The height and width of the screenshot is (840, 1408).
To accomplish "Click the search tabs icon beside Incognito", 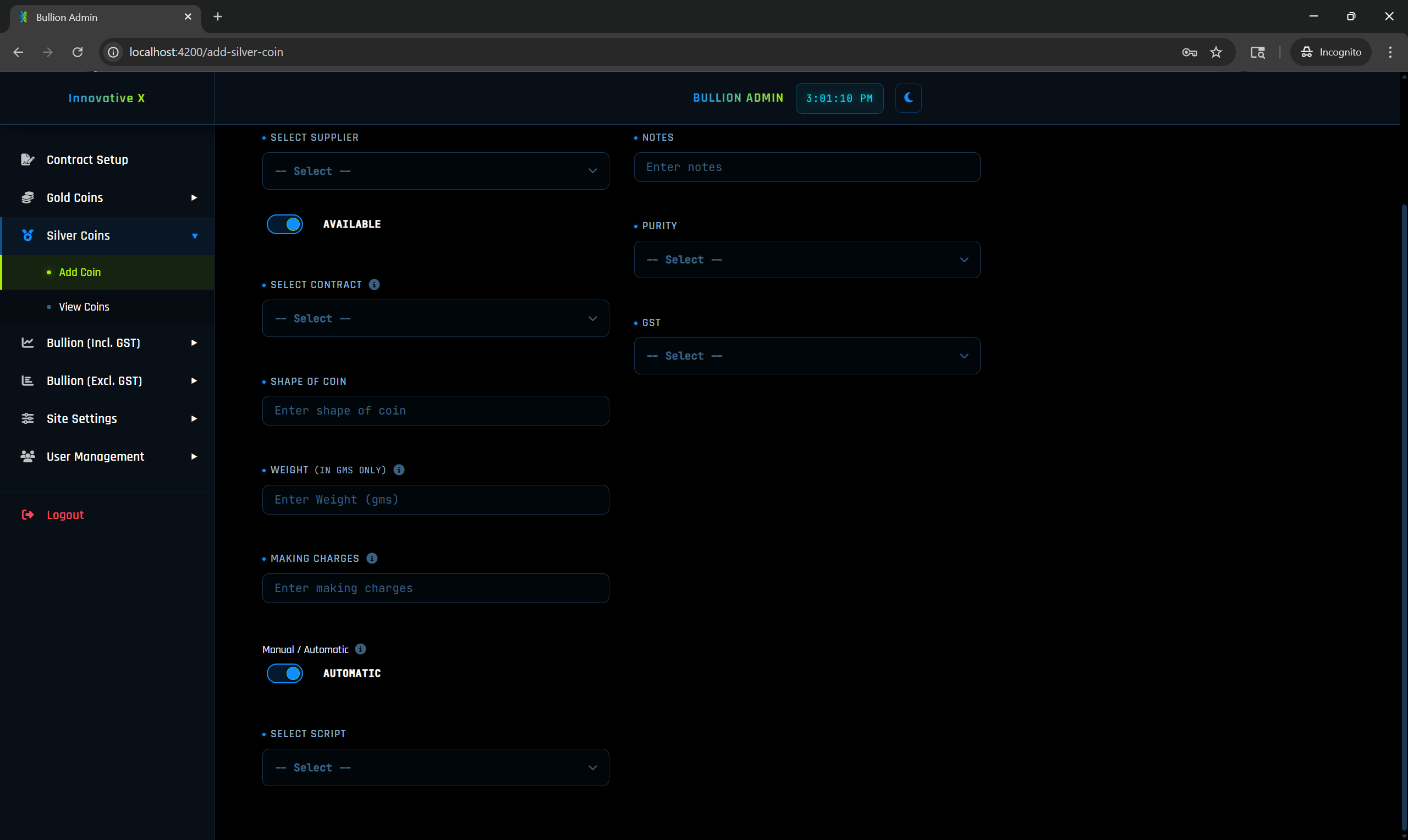I will click(1257, 52).
